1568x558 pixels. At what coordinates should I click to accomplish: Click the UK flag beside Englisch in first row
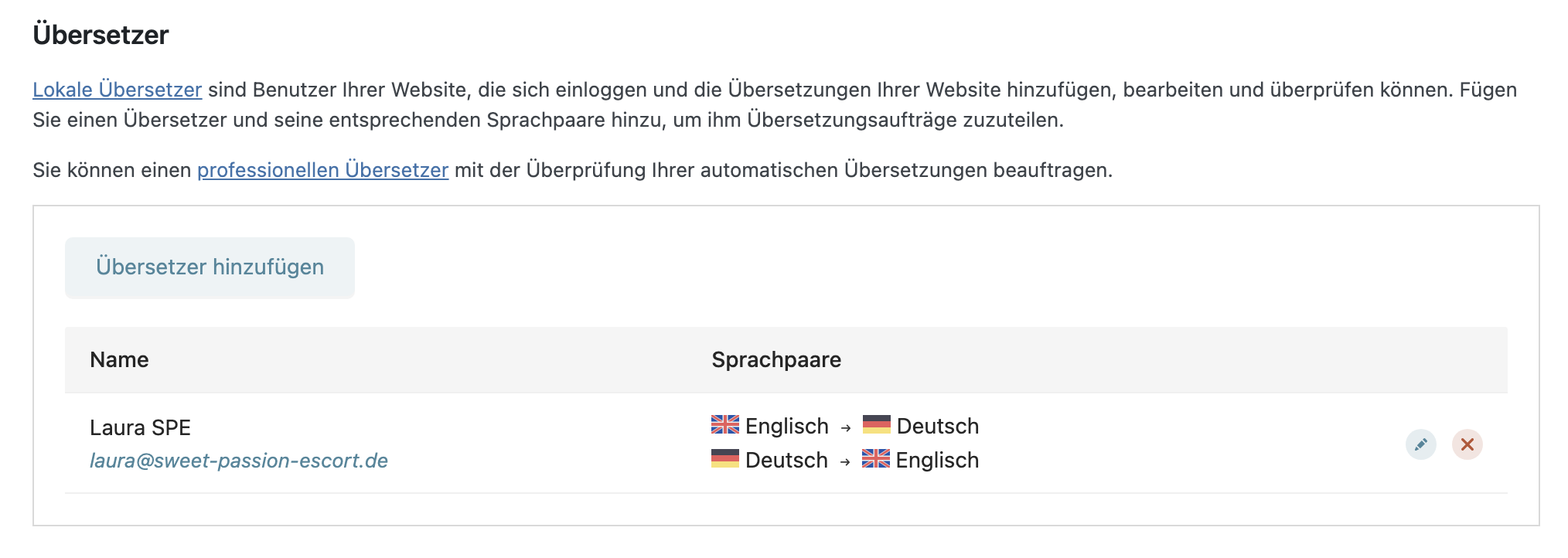tap(725, 424)
